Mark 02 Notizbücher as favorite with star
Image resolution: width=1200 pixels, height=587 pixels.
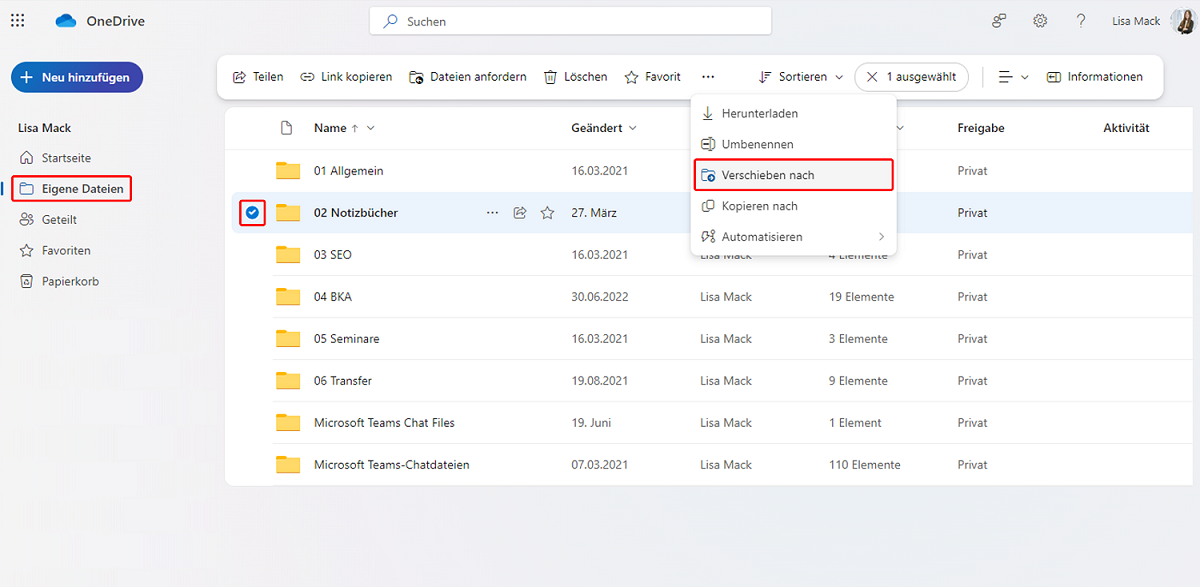pyautogui.click(x=547, y=213)
